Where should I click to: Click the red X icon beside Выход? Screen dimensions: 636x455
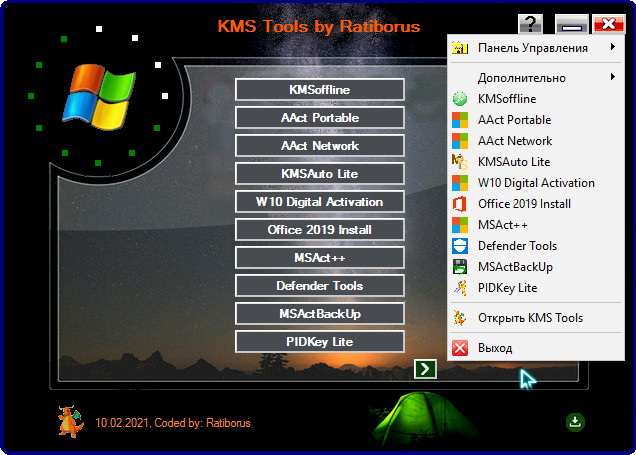tap(460, 348)
